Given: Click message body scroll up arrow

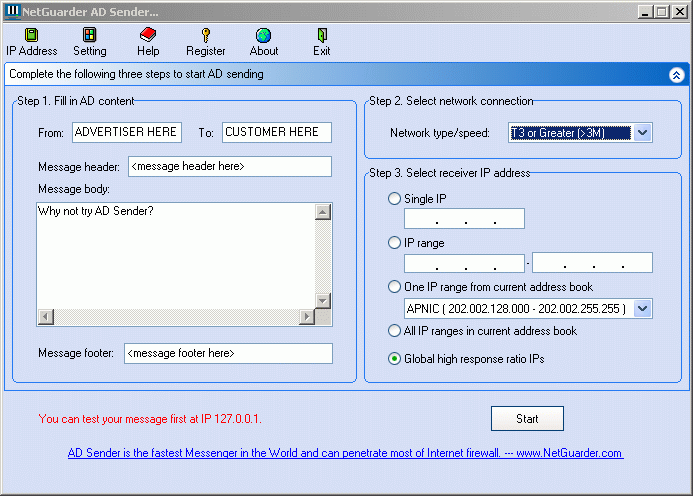Looking at the screenshot, I should point(323,212).
